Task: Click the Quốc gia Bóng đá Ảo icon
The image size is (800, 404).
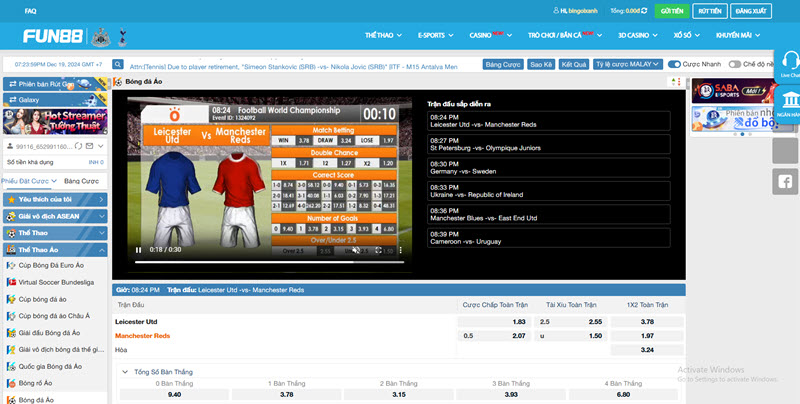Action: tap(11, 366)
